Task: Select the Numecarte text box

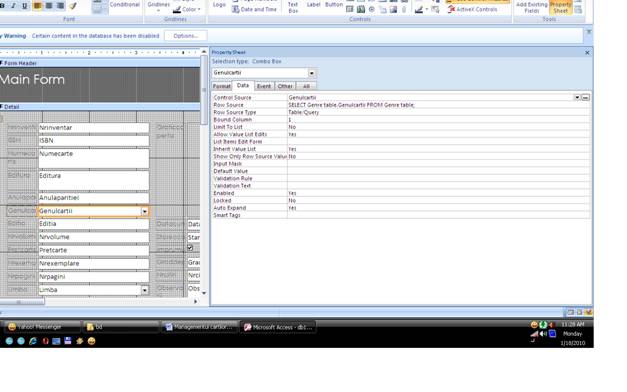Action: (94, 158)
